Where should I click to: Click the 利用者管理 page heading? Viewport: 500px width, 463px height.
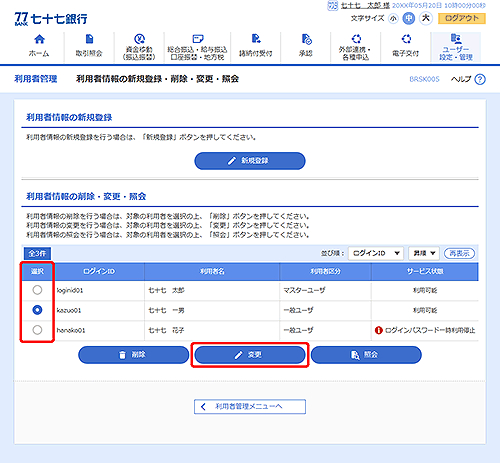[x=36, y=79]
